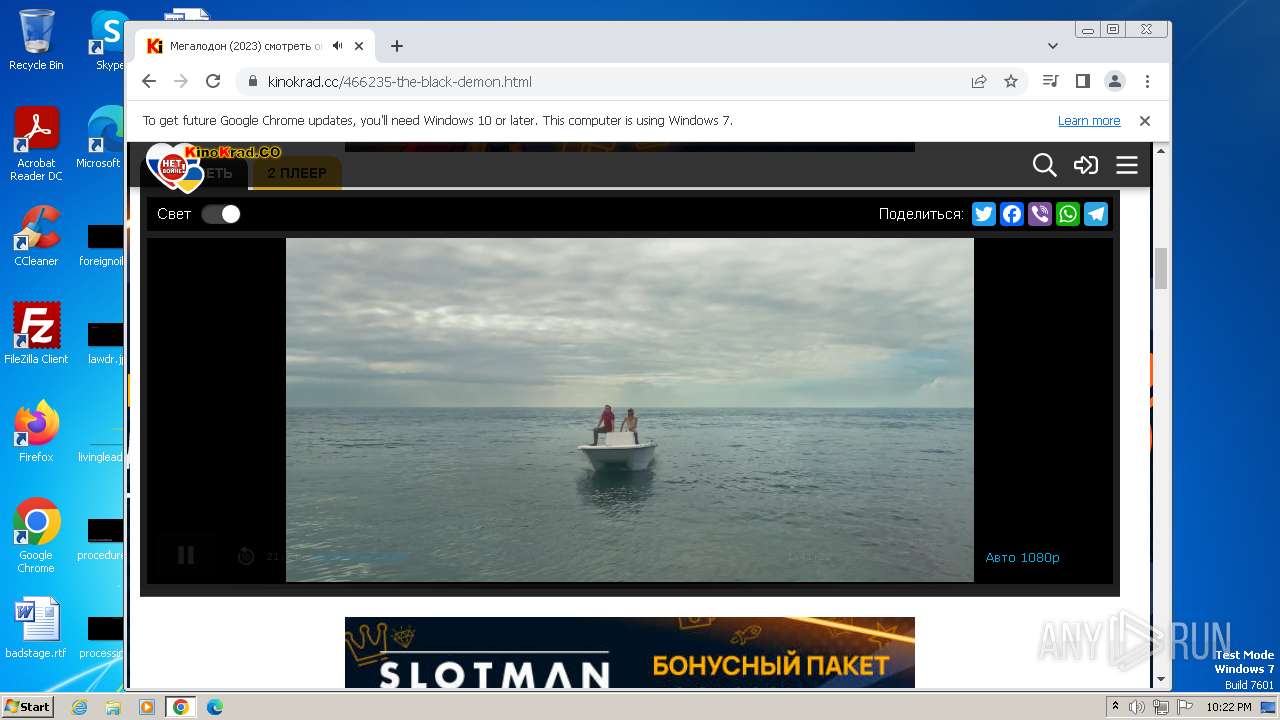Open a new tab with plus button
This screenshot has height=720, width=1280.
pos(397,46)
